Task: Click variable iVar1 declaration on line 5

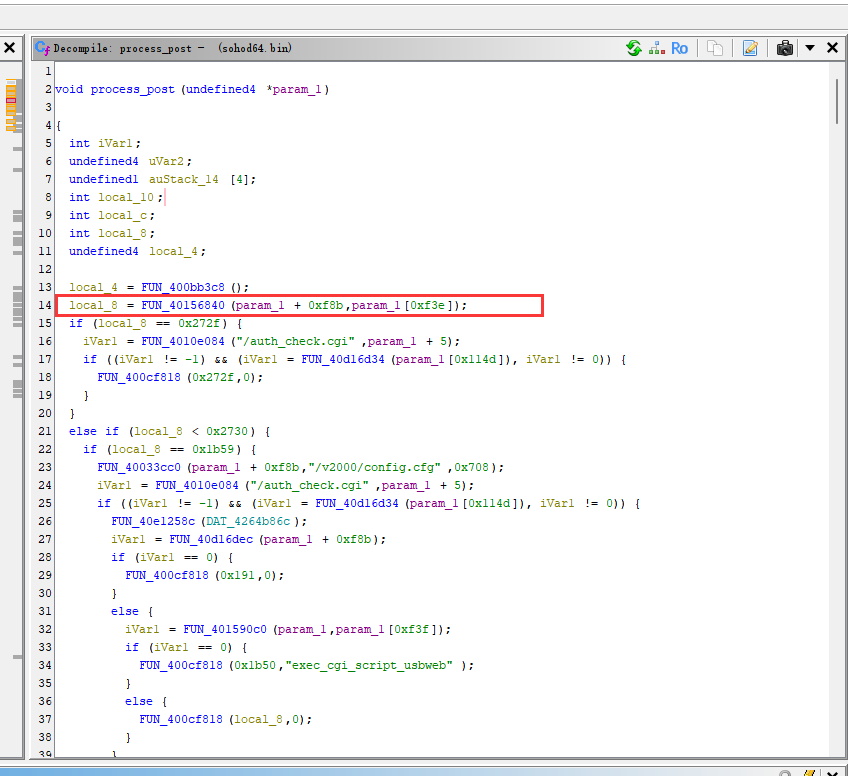Action: pyautogui.click(x=115, y=143)
